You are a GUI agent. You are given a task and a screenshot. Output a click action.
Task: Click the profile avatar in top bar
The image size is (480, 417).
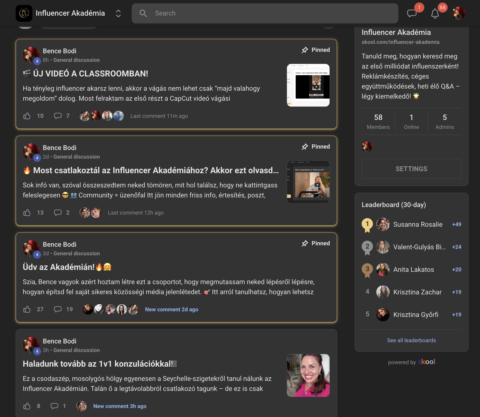pos(458,13)
